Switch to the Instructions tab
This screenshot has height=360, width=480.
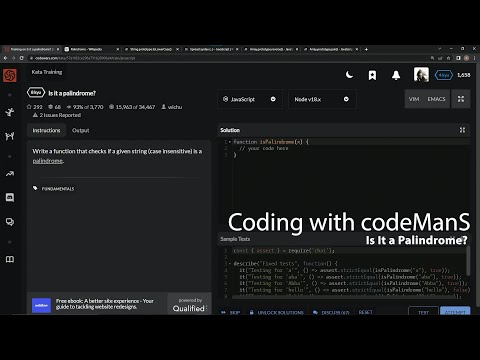[46, 130]
